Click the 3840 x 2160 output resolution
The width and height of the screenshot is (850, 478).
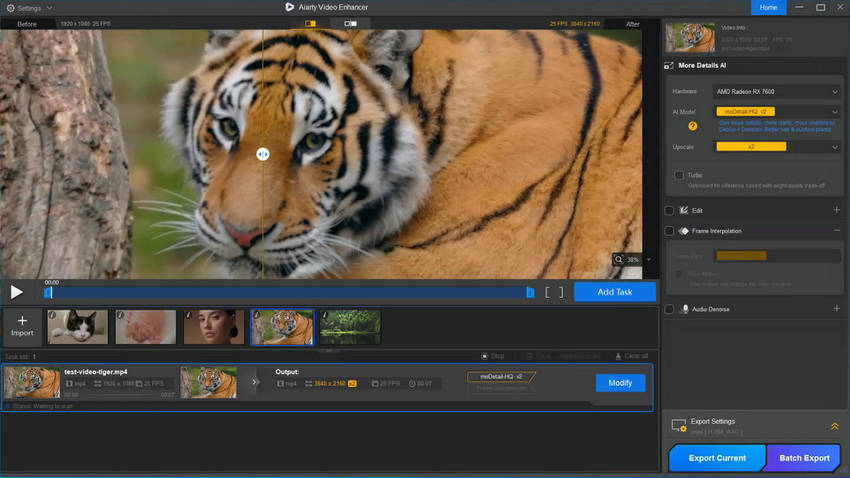[x=330, y=384]
